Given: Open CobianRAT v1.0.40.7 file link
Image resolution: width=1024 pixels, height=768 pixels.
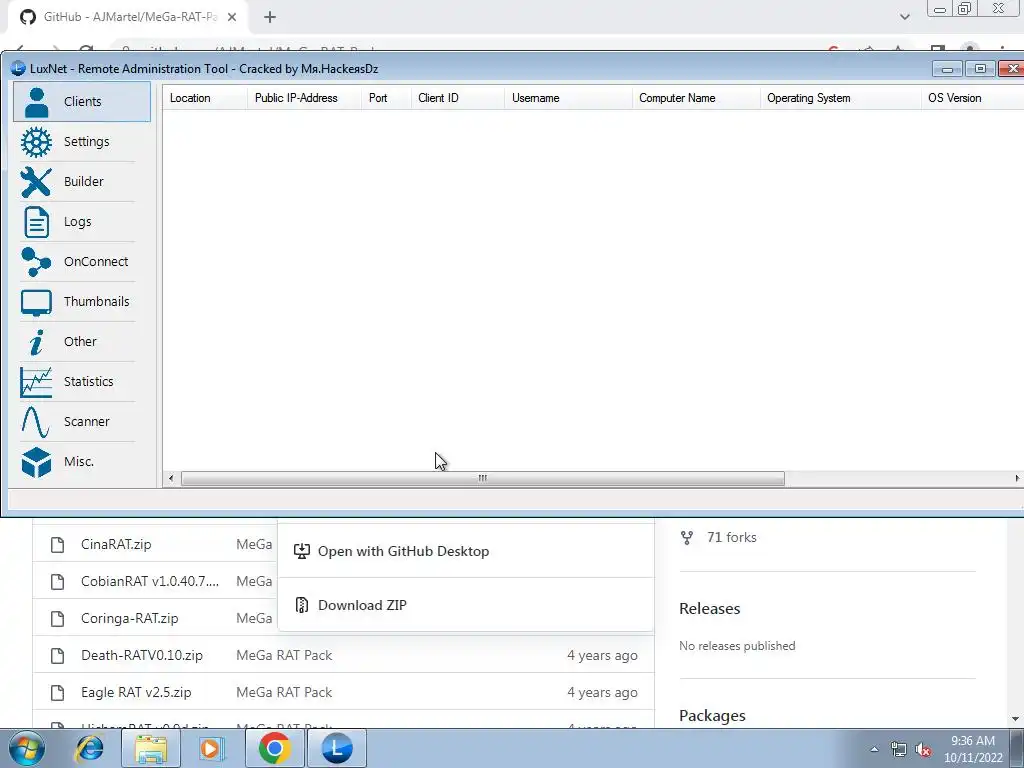Looking at the screenshot, I should coord(150,581).
